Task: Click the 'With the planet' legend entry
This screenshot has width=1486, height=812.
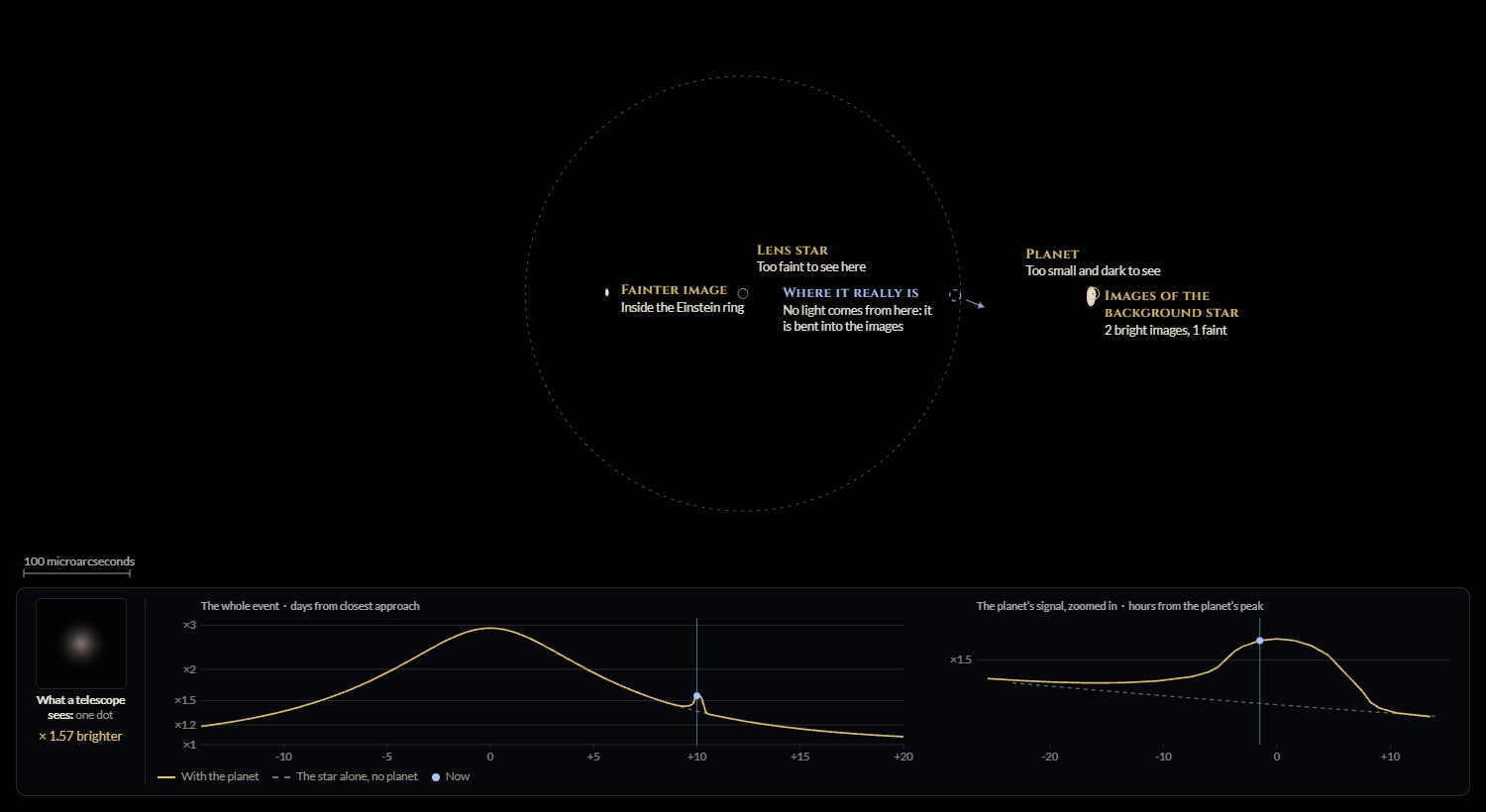Action: 208,776
